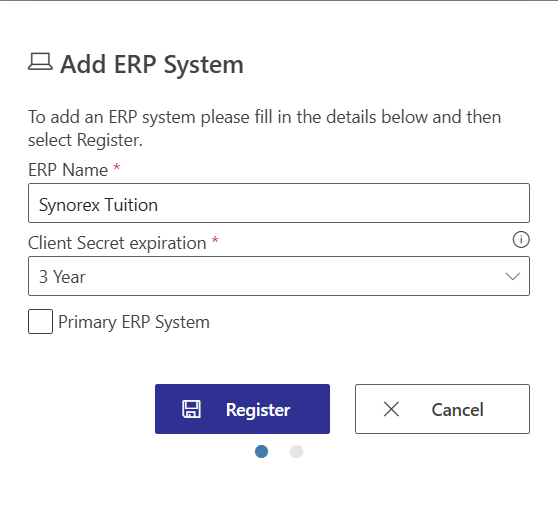The height and width of the screenshot is (518, 558).
Task: Dismiss the dialog with the Cancel button
Action: 442,409
